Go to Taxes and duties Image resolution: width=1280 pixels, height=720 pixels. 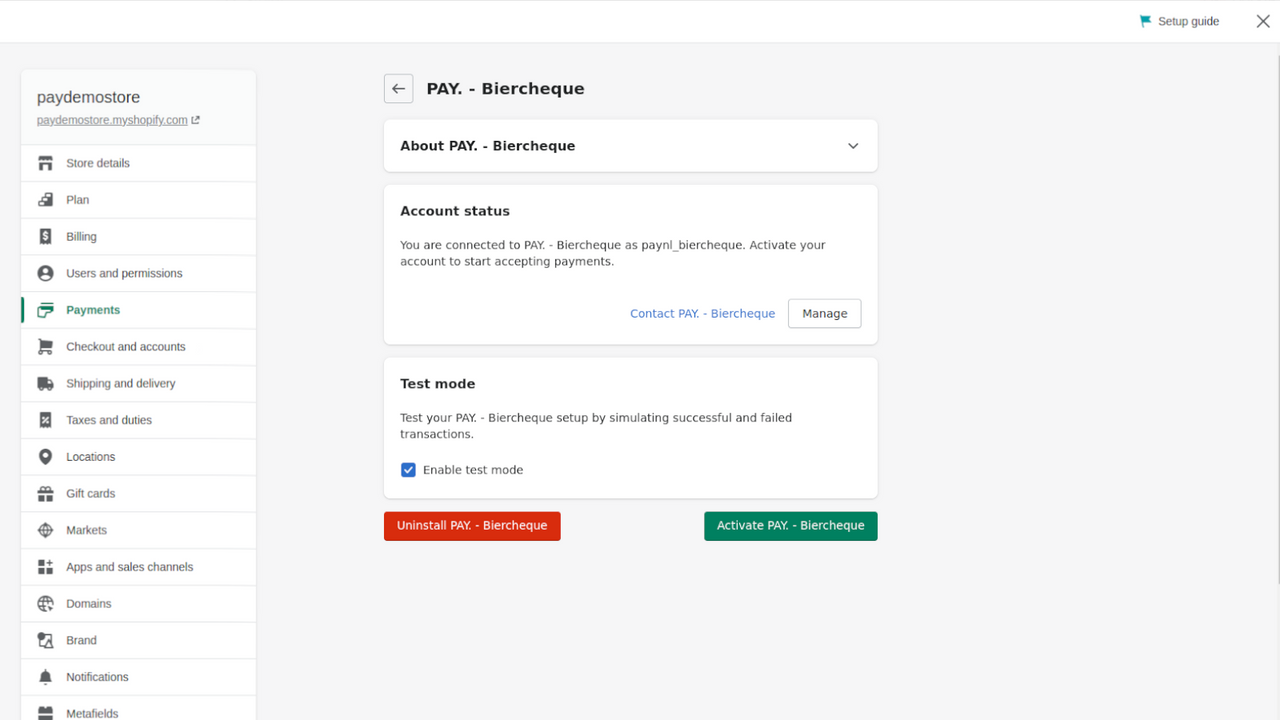click(138, 420)
